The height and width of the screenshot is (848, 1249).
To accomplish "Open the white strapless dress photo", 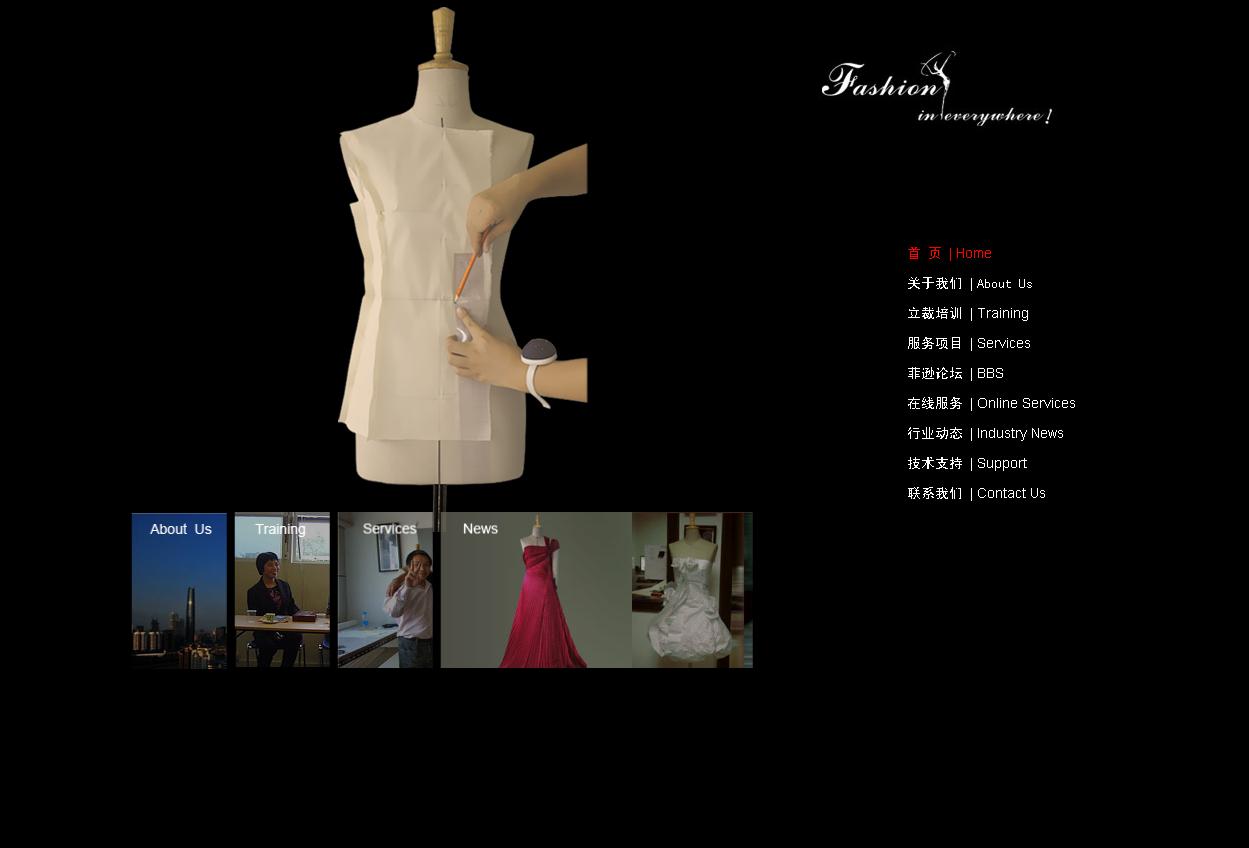I will pos(690,600).
